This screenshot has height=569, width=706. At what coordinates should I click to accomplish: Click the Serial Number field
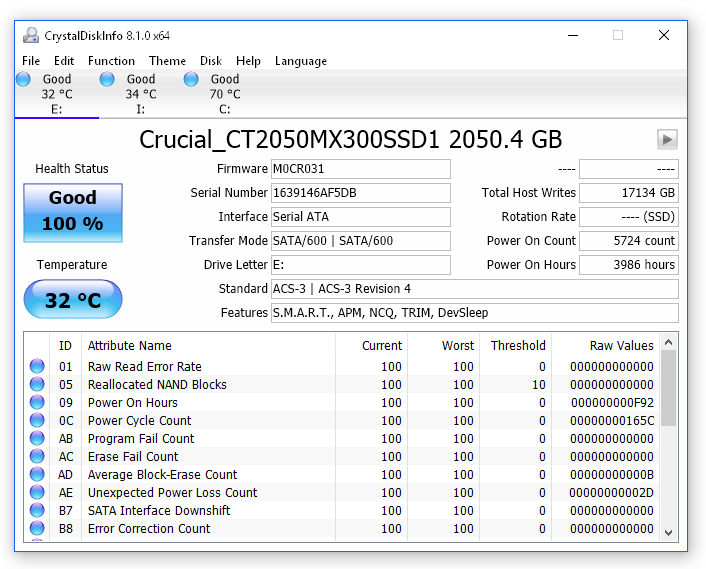coord(360,193)
